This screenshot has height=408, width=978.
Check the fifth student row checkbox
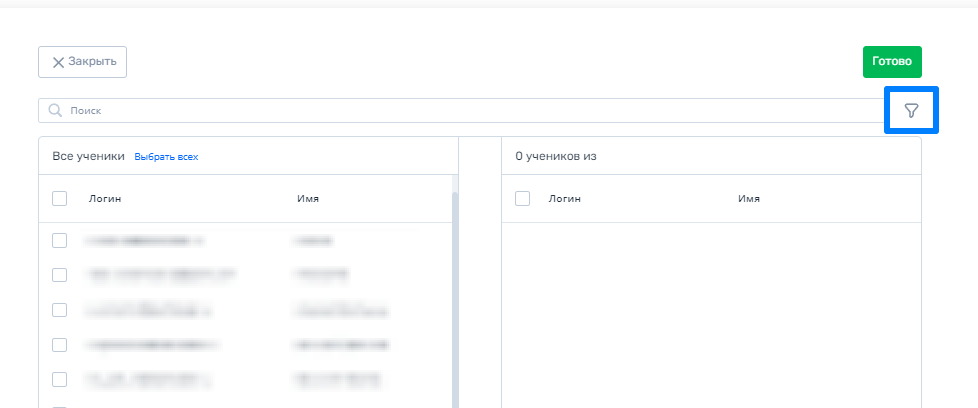point(59,379)
